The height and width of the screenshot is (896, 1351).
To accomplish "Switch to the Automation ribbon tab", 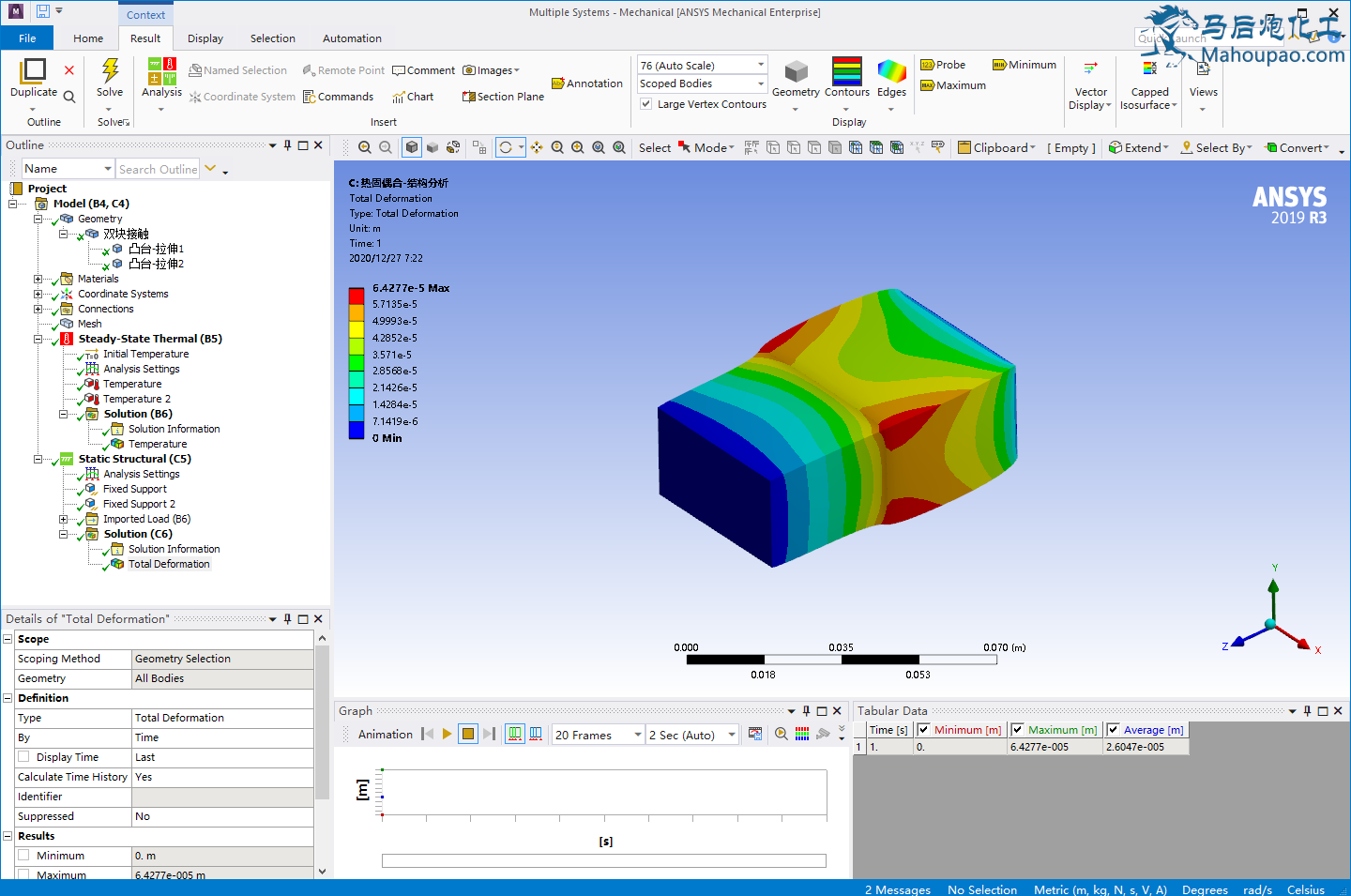I will 352,38.
